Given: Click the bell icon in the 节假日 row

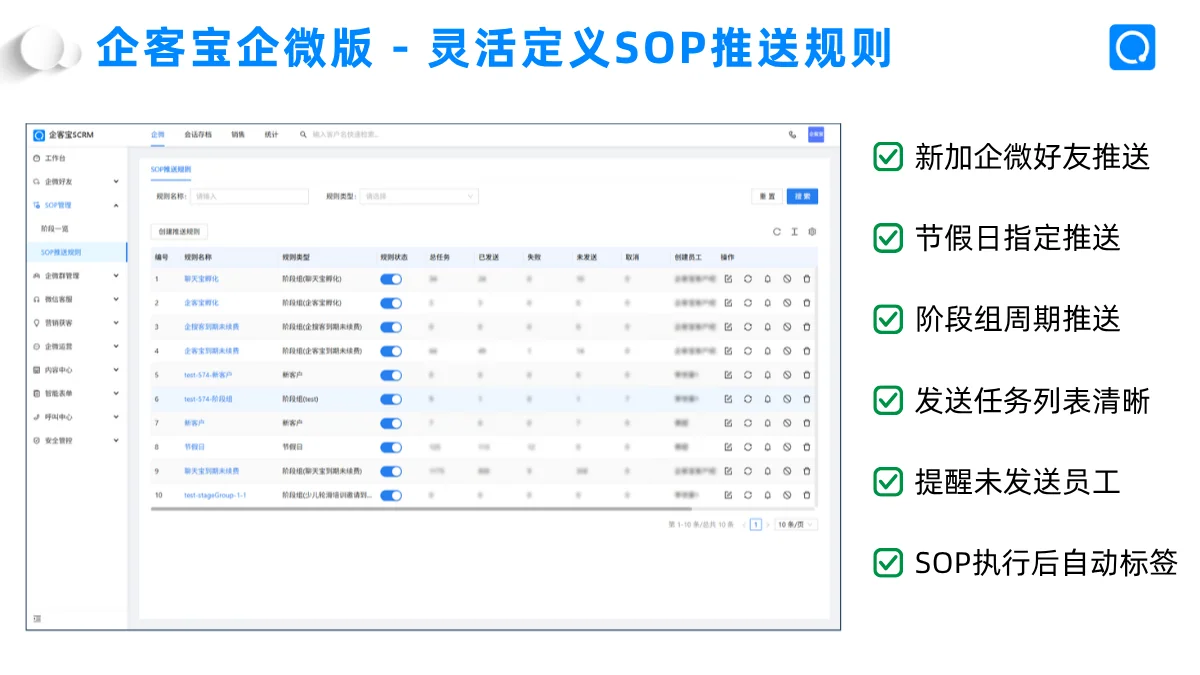Looking at the screenshot, I should pos(767,447).
